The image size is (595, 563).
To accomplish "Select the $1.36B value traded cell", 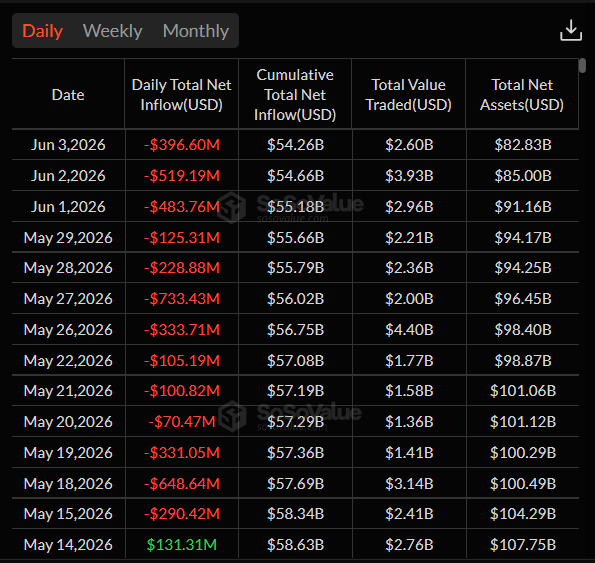I will click(x=409, y=422).
